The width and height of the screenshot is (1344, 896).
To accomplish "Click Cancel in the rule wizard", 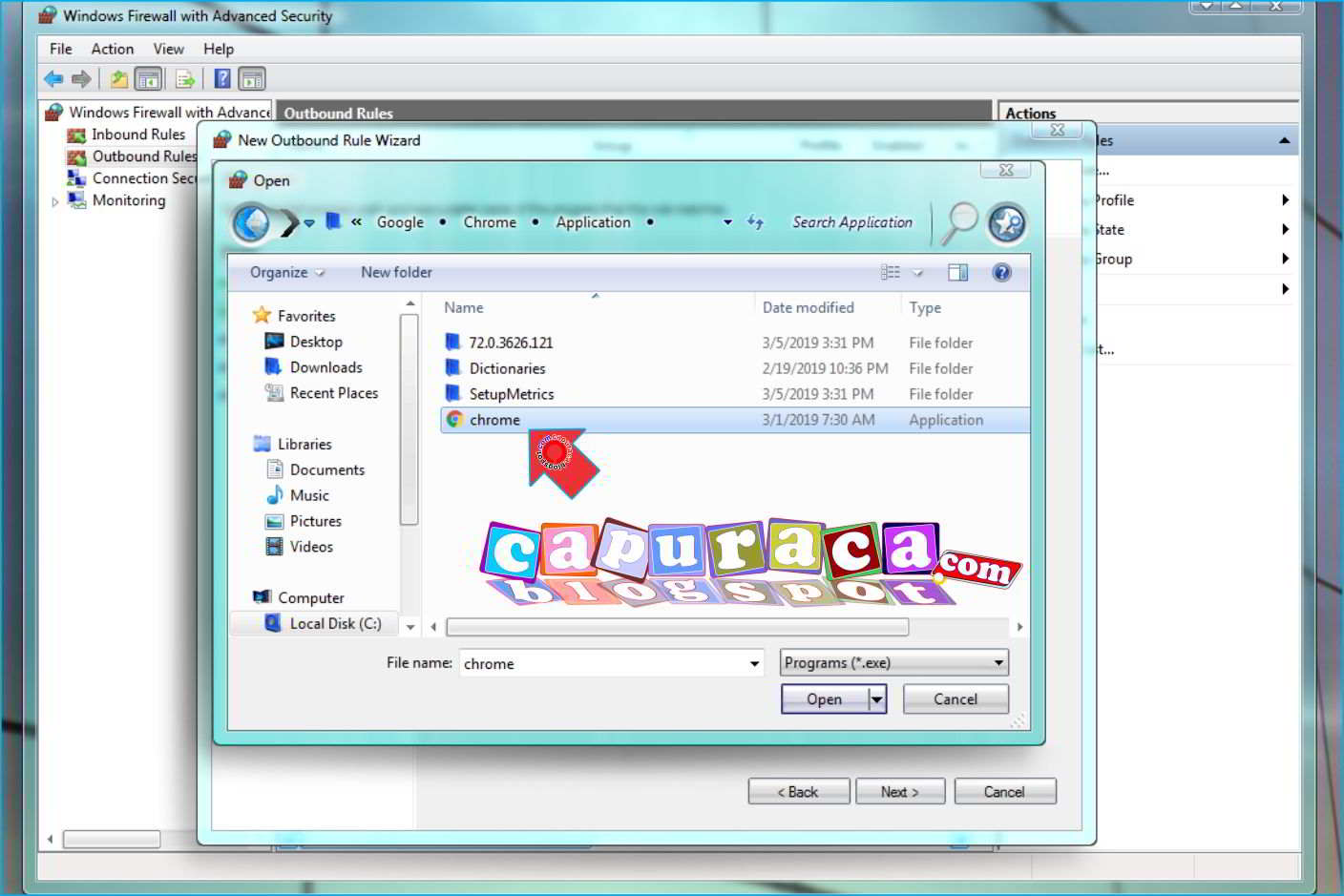I will 1004,792.
